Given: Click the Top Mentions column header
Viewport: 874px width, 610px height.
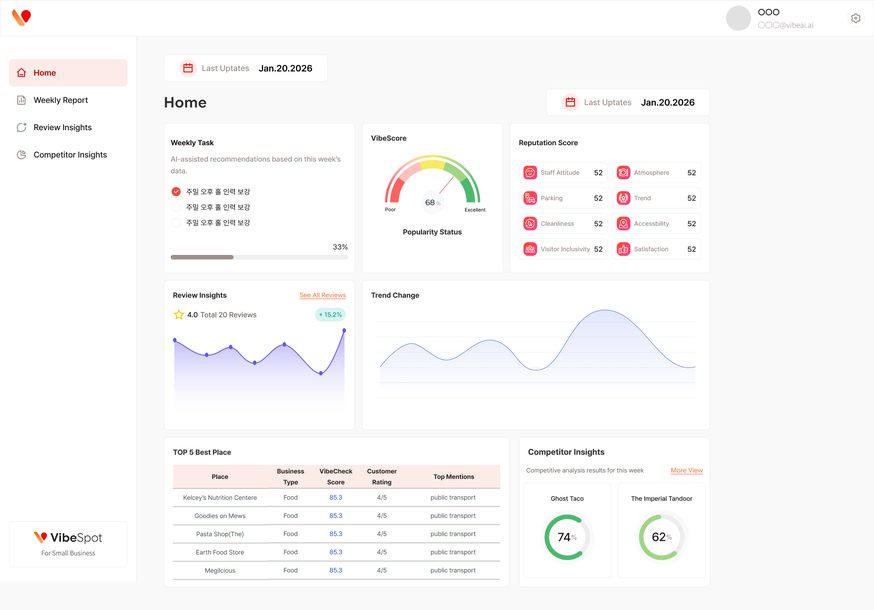Looking at the screenshot, I should click(454, 477).
